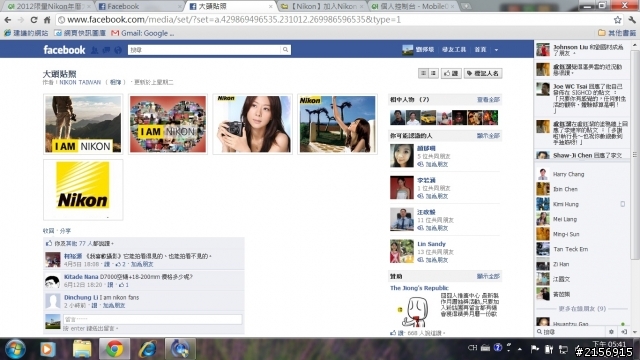Open the photo of woman holding camera
Screen dimensions: 640x360
(x=252, y=124)
